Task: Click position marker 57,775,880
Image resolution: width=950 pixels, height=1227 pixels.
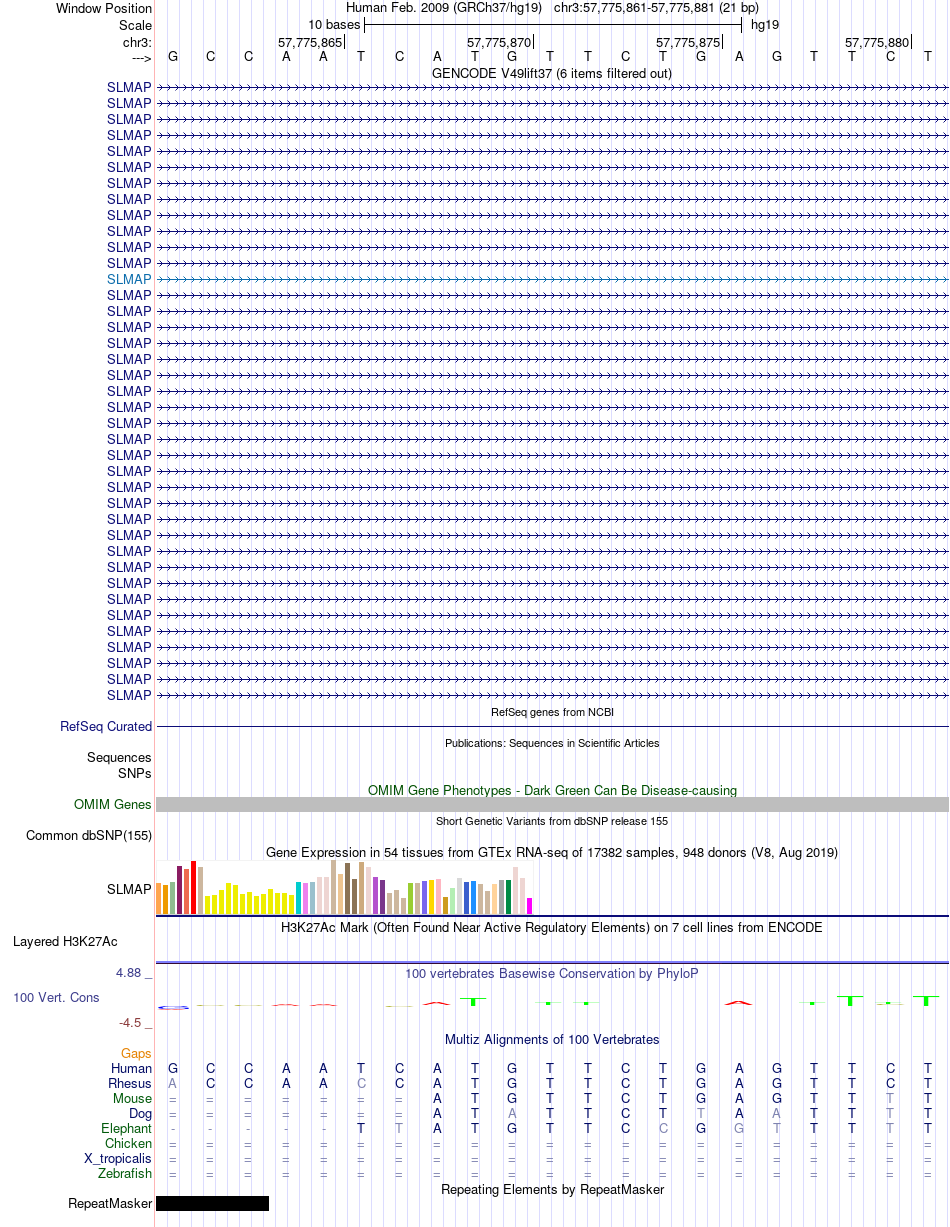Action: 877,43
